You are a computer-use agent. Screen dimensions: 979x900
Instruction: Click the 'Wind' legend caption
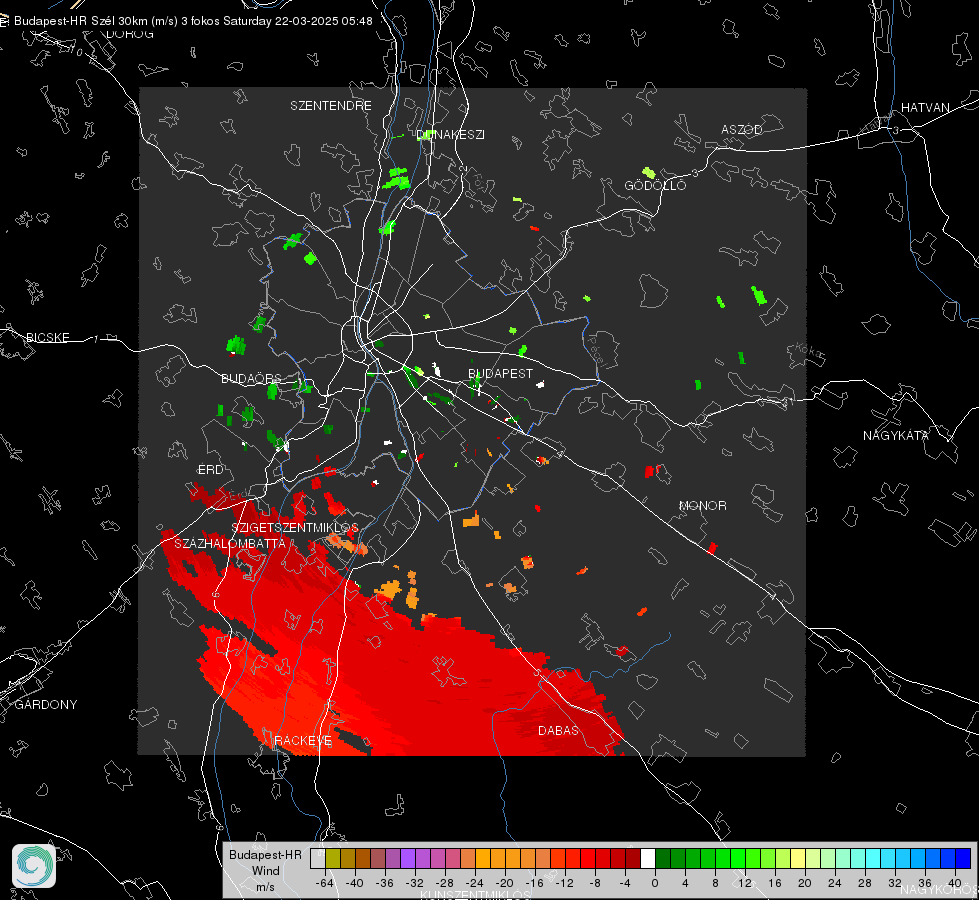click(265, 871)
